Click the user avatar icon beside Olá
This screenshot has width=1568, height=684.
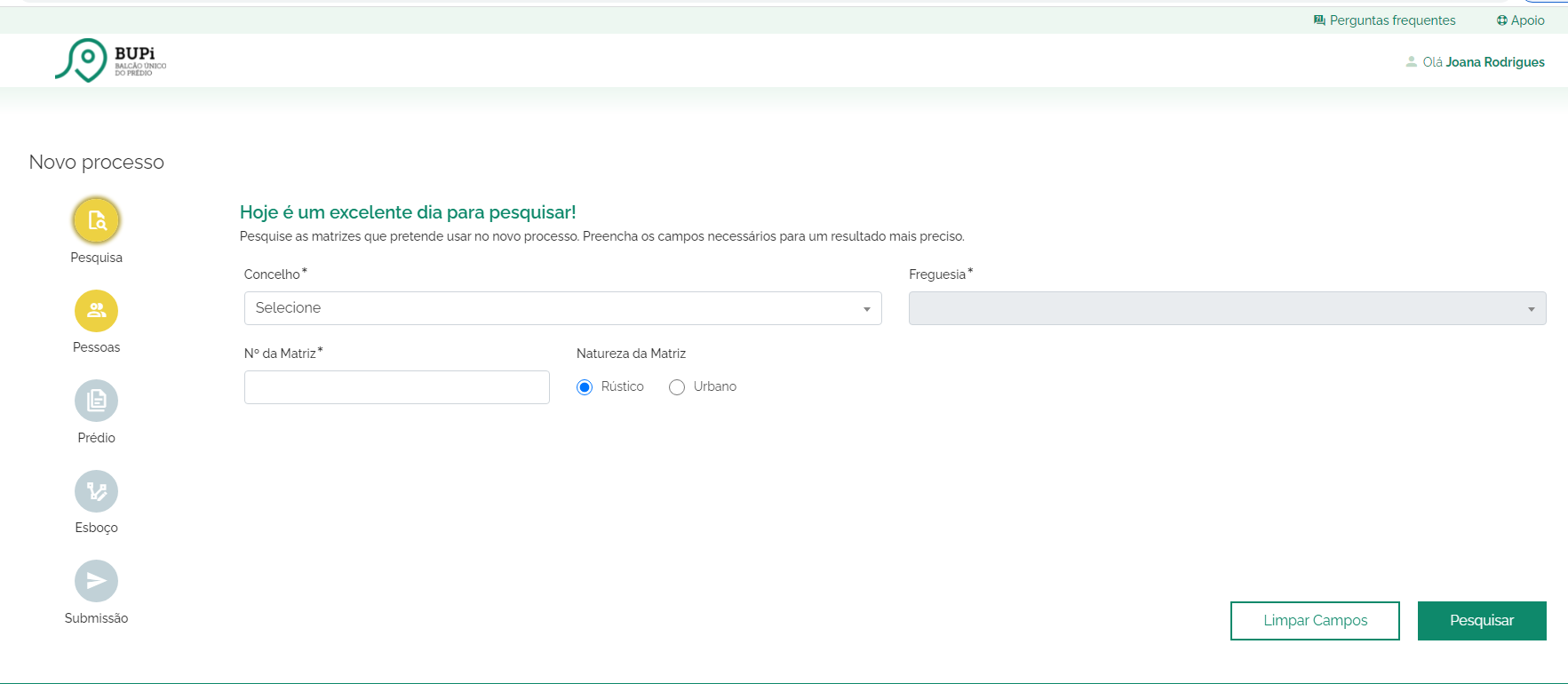(1411, 62)
